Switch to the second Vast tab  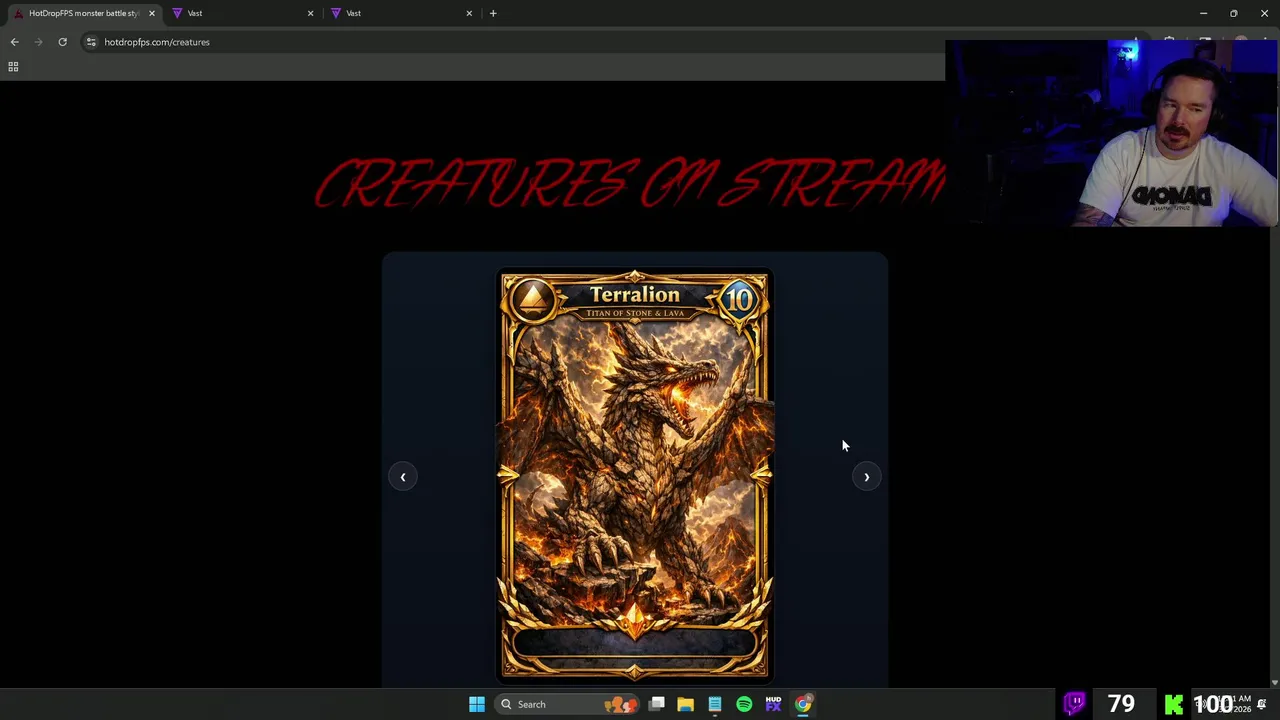tap(399, 13)
